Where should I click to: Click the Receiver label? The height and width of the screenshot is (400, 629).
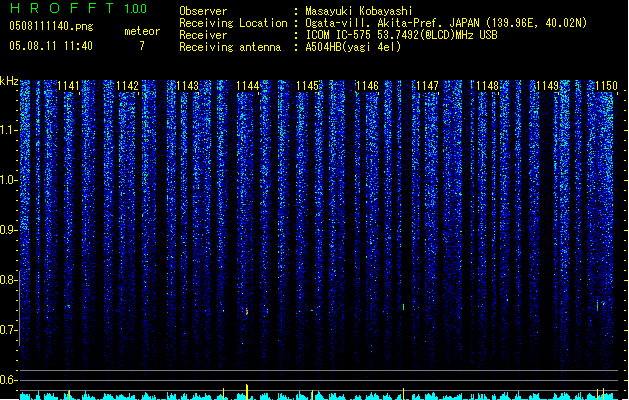point(203,35)
